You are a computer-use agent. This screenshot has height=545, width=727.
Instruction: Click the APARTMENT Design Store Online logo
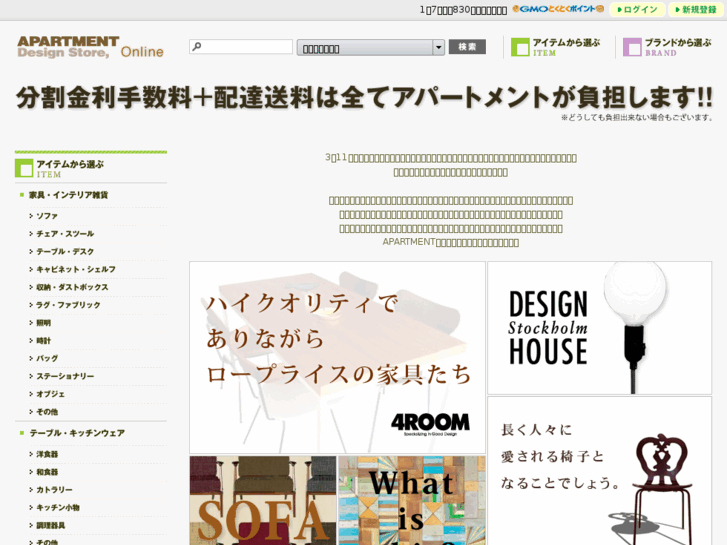tap(90, 47)
